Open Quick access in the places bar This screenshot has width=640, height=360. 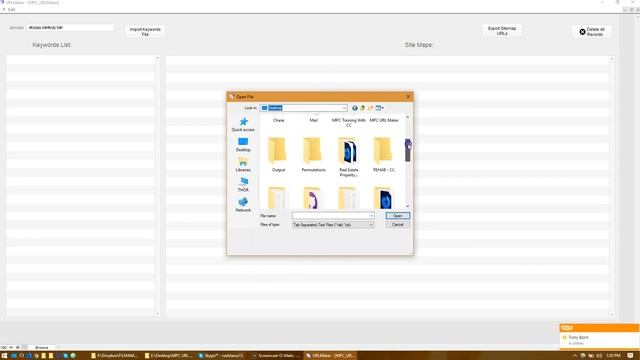coord(243,124)
